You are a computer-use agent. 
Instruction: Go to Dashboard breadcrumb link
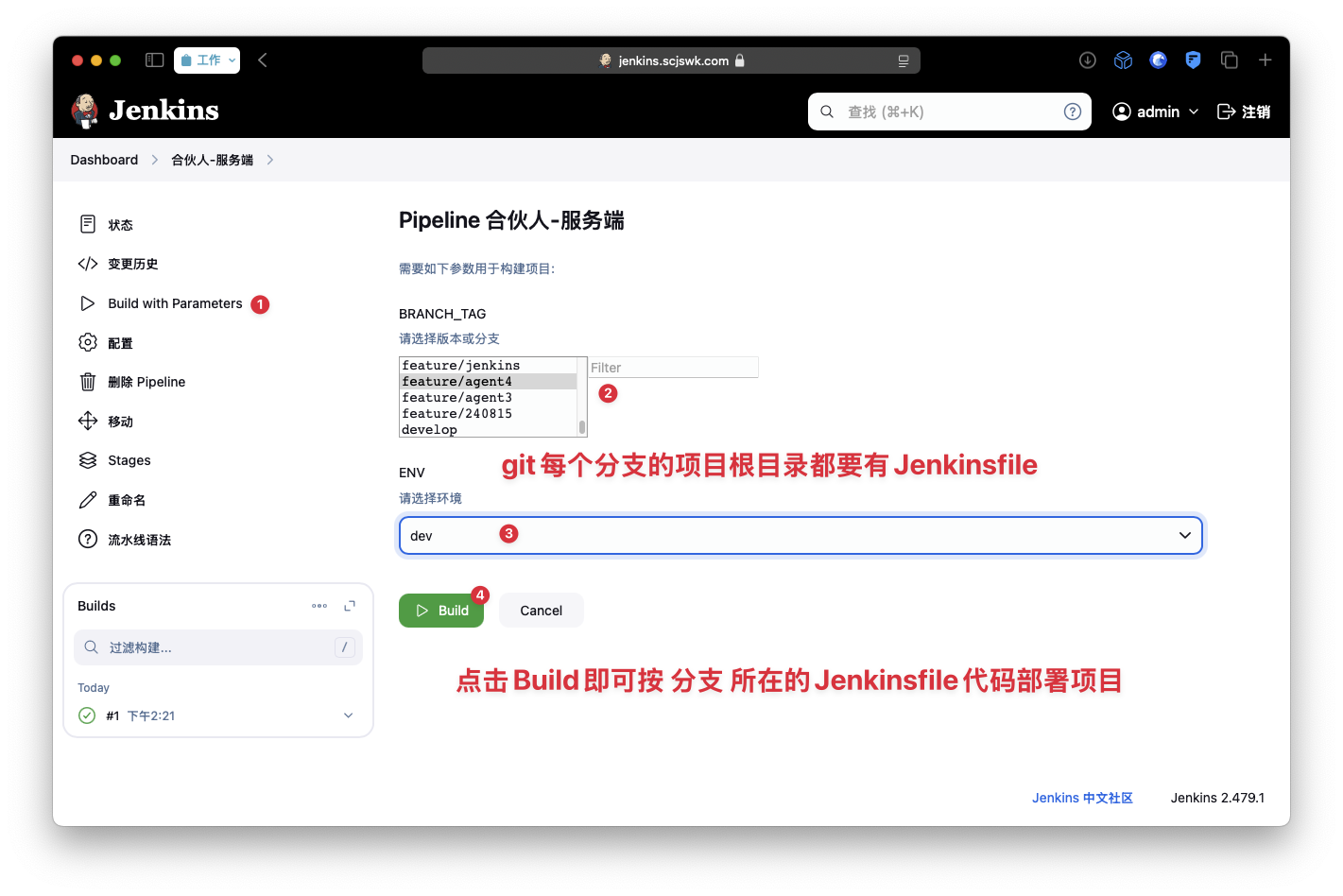tap(104, 160)
